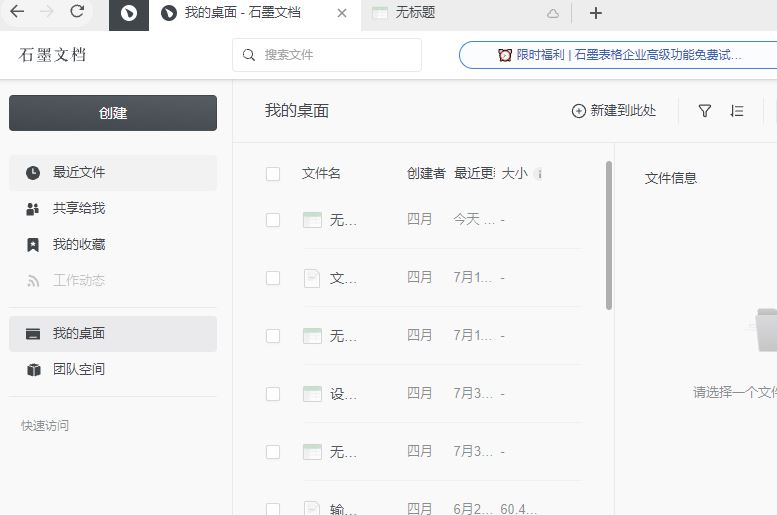Click the search magnifier icon

coord(249,55)
